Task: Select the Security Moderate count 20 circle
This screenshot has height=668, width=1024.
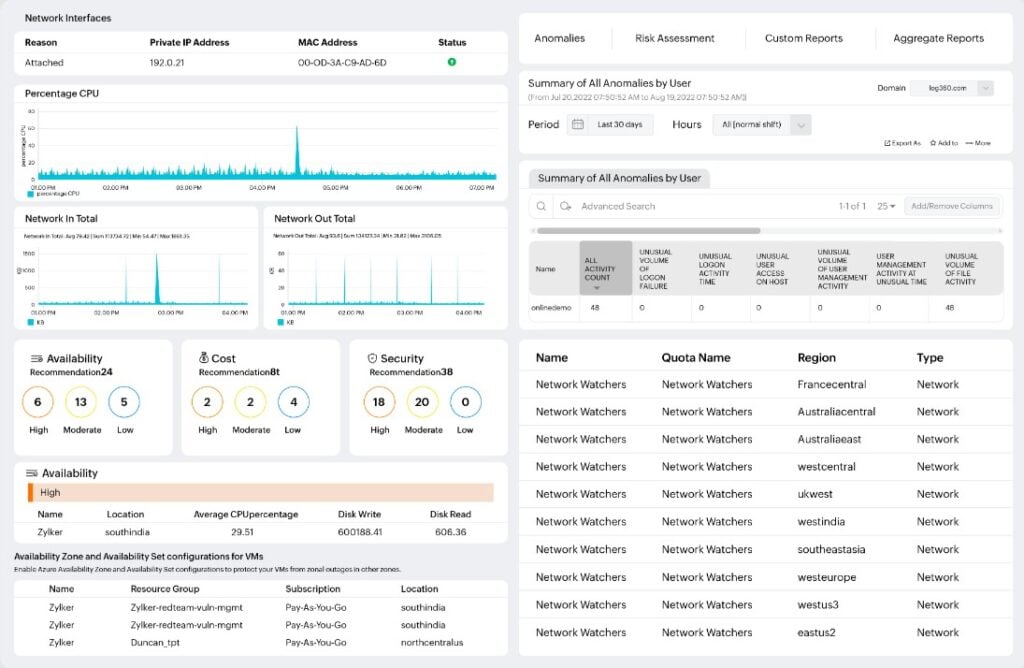Action: [422, 402]
